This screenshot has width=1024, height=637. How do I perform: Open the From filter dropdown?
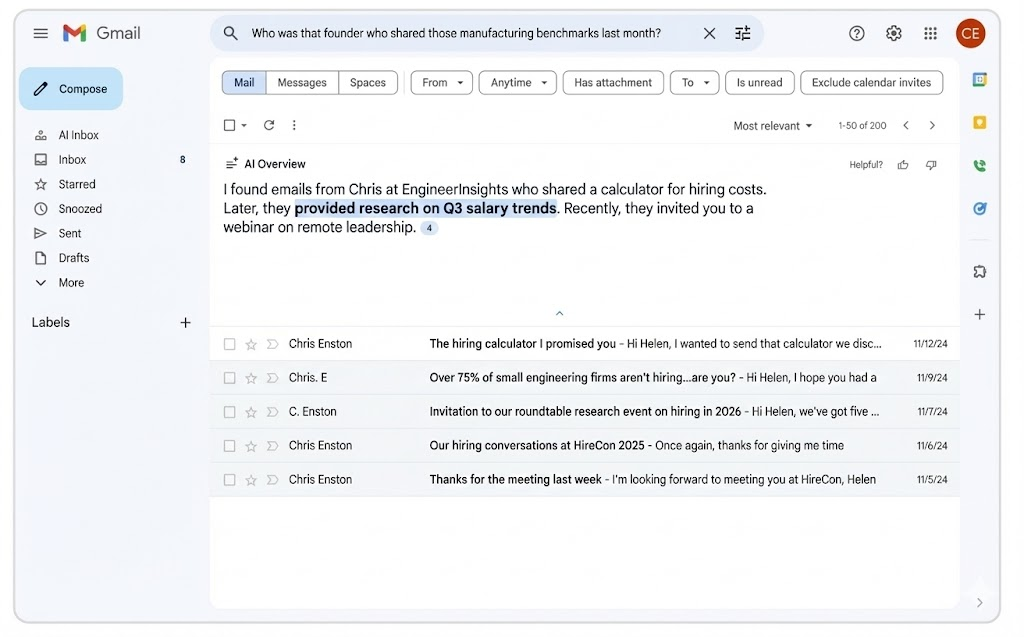click(x=441, y=83)
